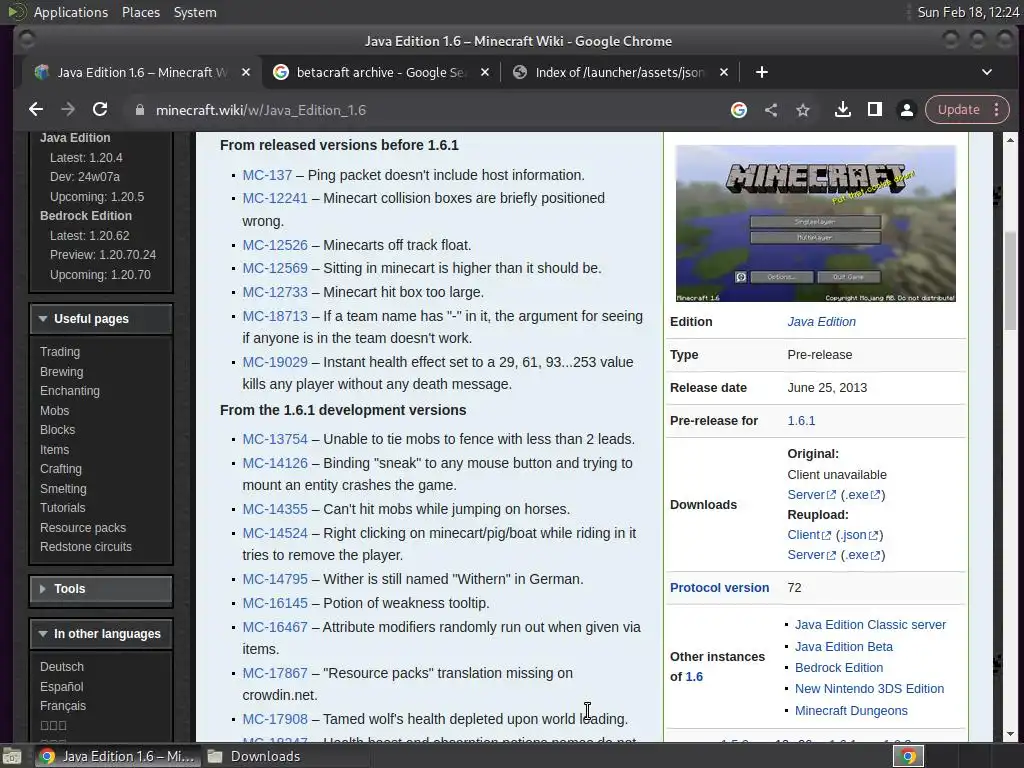Screen dimensions: 1024x768
Task: Go back to the previous page
Action: click(36, 110)
